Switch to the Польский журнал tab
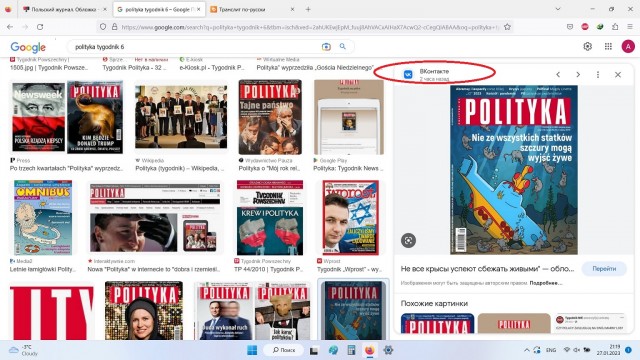The image size is (640, 360). point(64,9)
